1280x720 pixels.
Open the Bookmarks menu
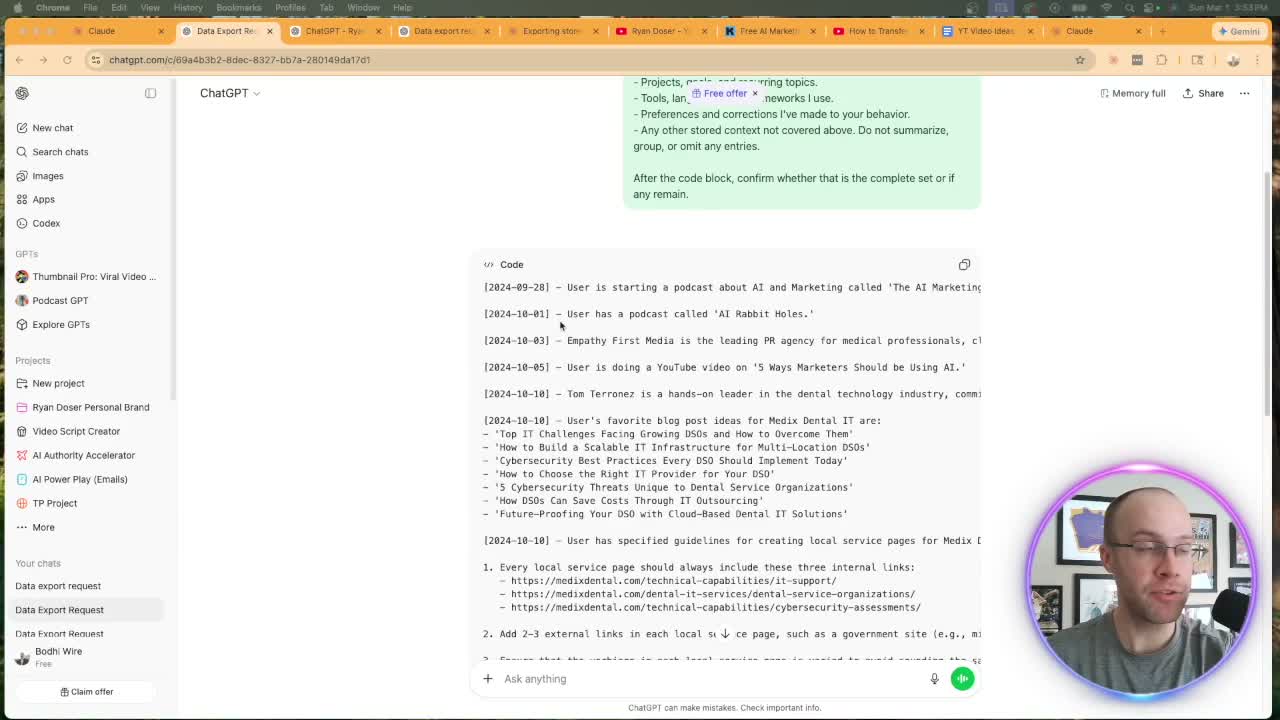click(238, 7)
